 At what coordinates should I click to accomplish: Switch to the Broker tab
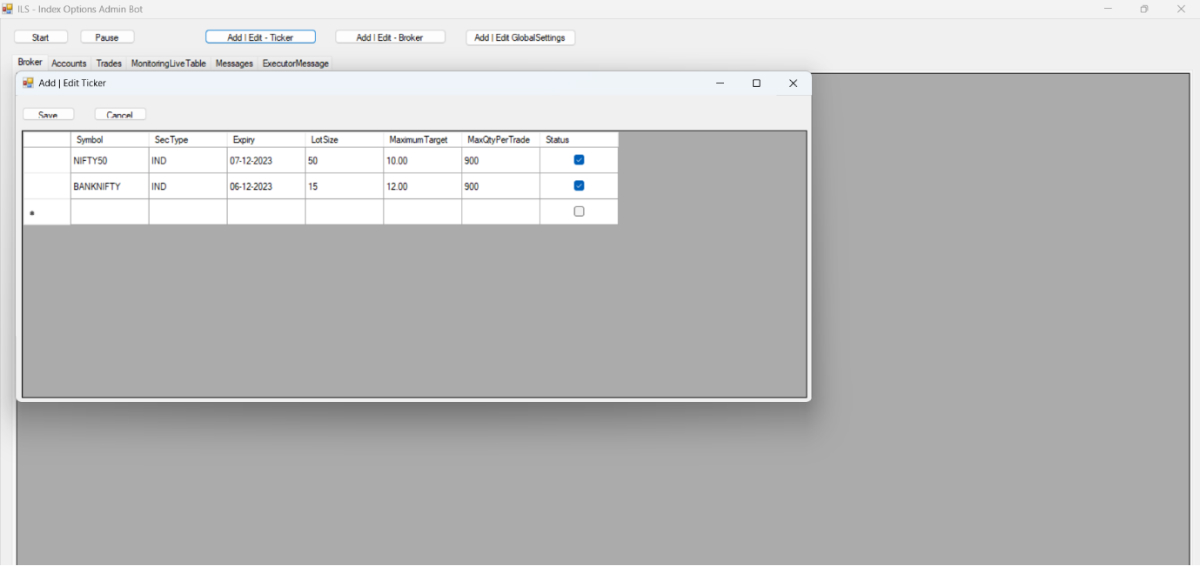tap(30, 62)
